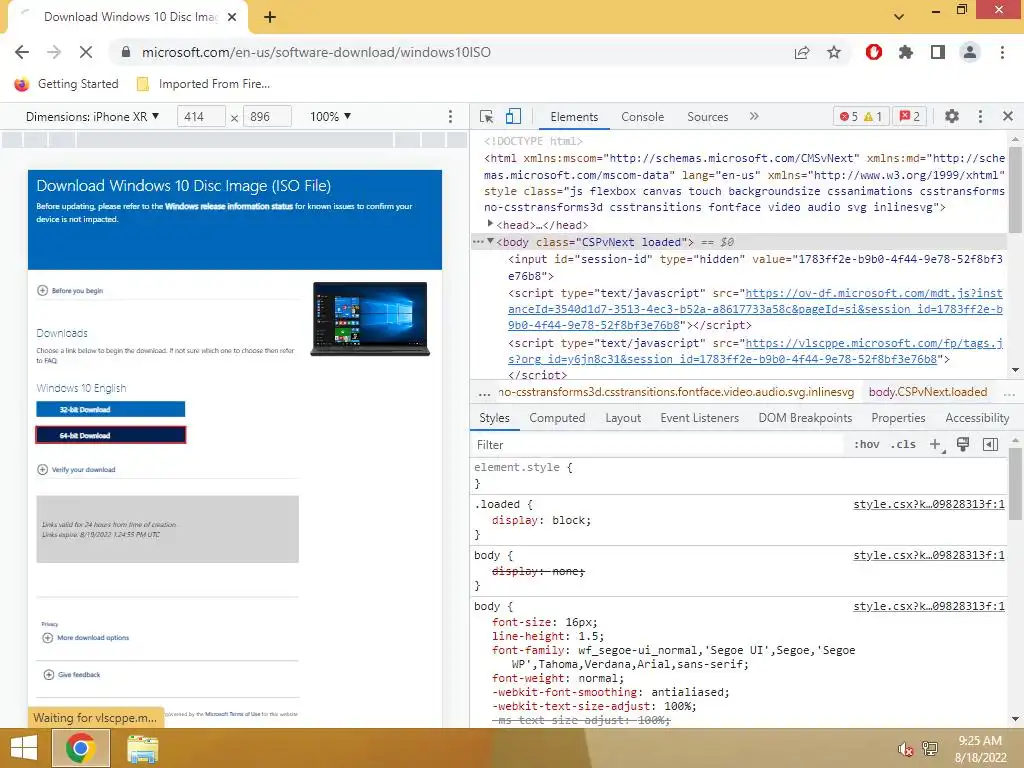Toggle the browser side panel icon
This screenshot has height=768, width=1024.
[938, 52]
